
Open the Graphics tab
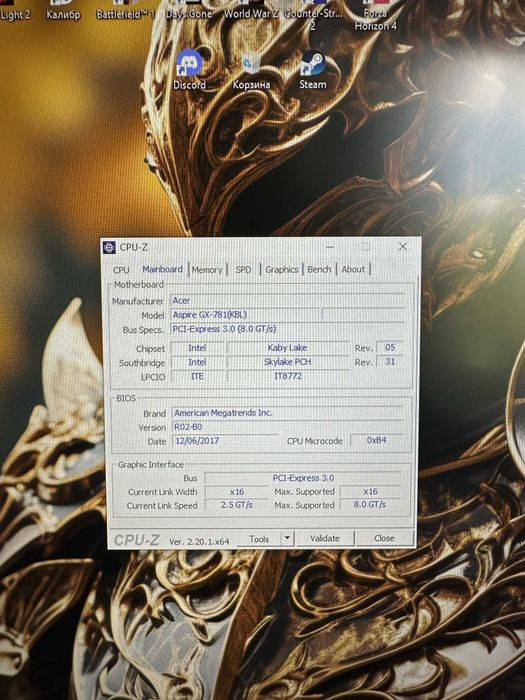coord(282,269)
